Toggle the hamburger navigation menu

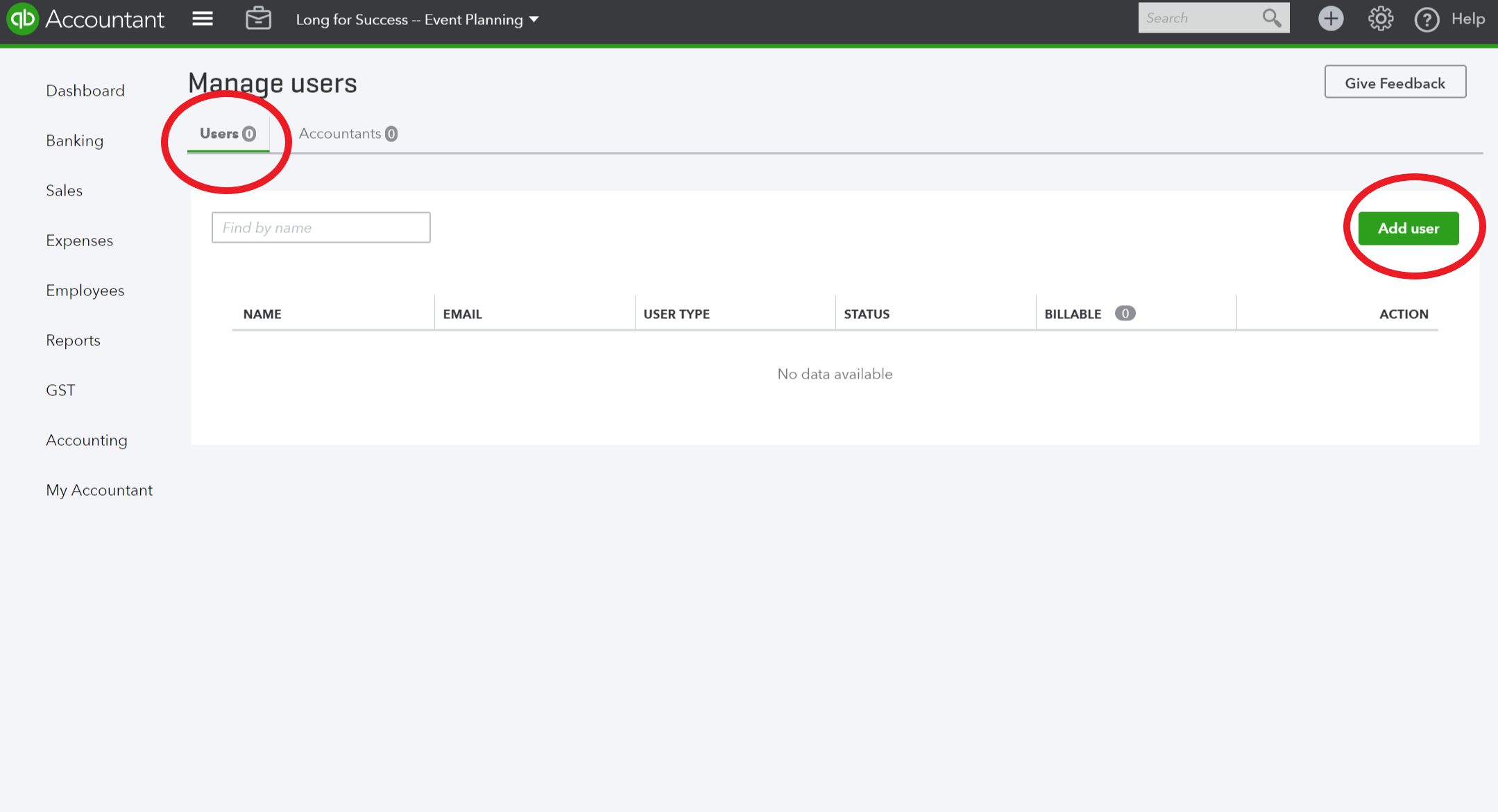[x=203, y=19]
